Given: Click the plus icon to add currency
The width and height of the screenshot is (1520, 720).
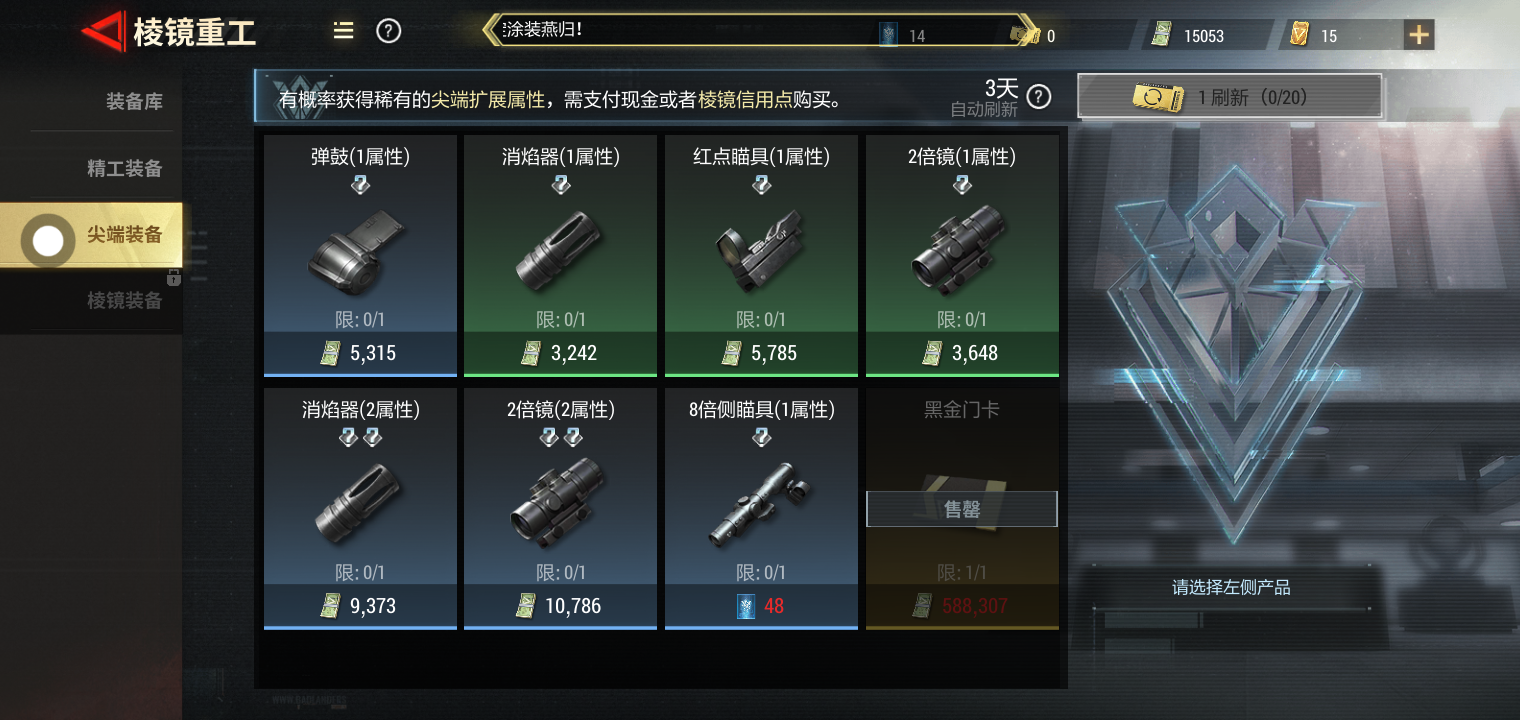Looking at the screenshot, I should pos(1419,35).
